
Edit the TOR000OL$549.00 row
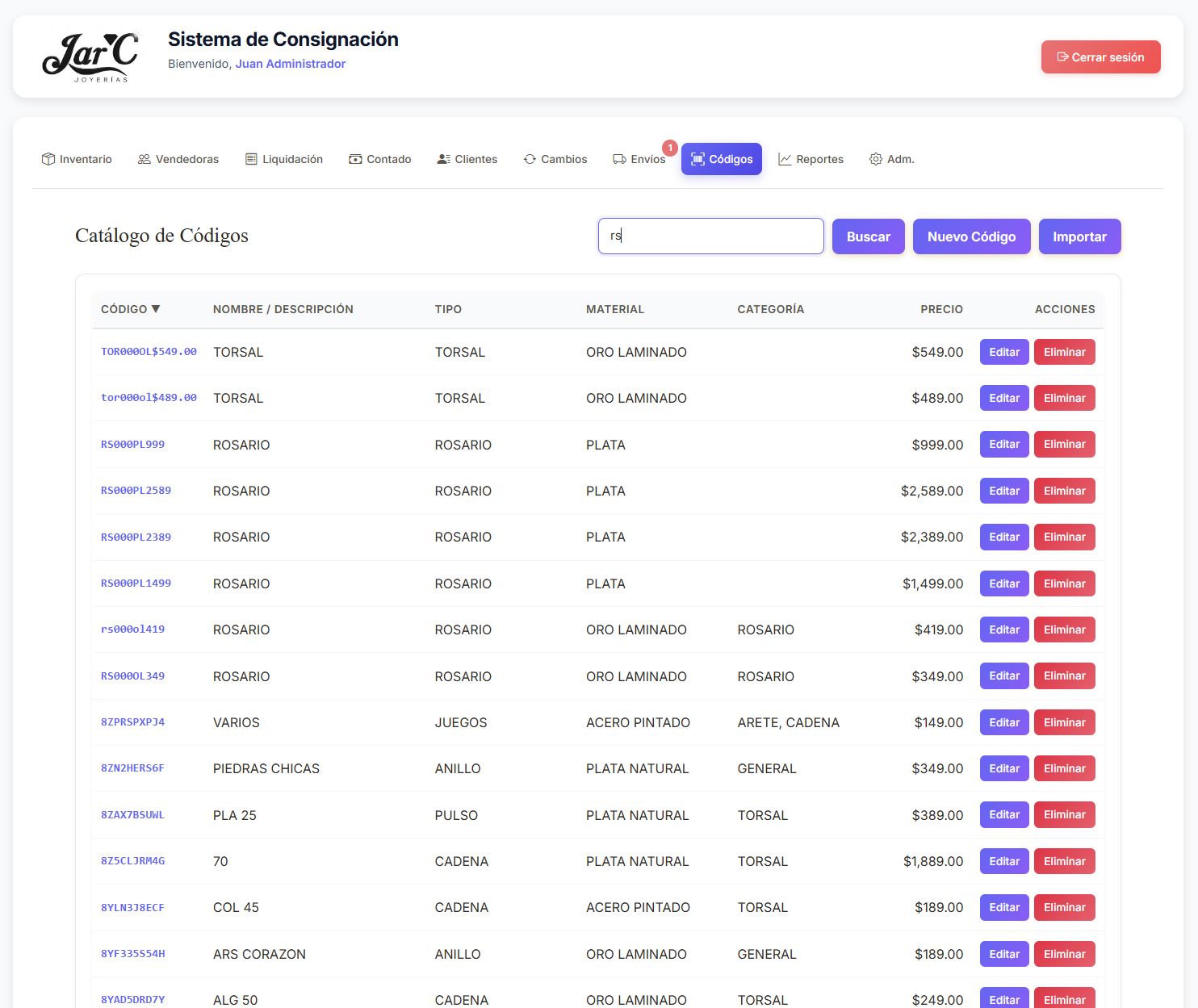1004,352
